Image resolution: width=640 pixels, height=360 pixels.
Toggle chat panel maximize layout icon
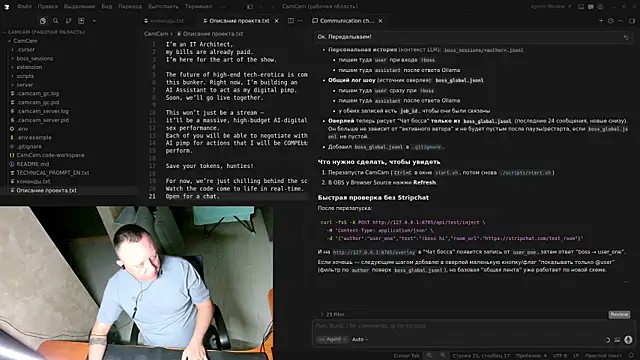[631, 21]
